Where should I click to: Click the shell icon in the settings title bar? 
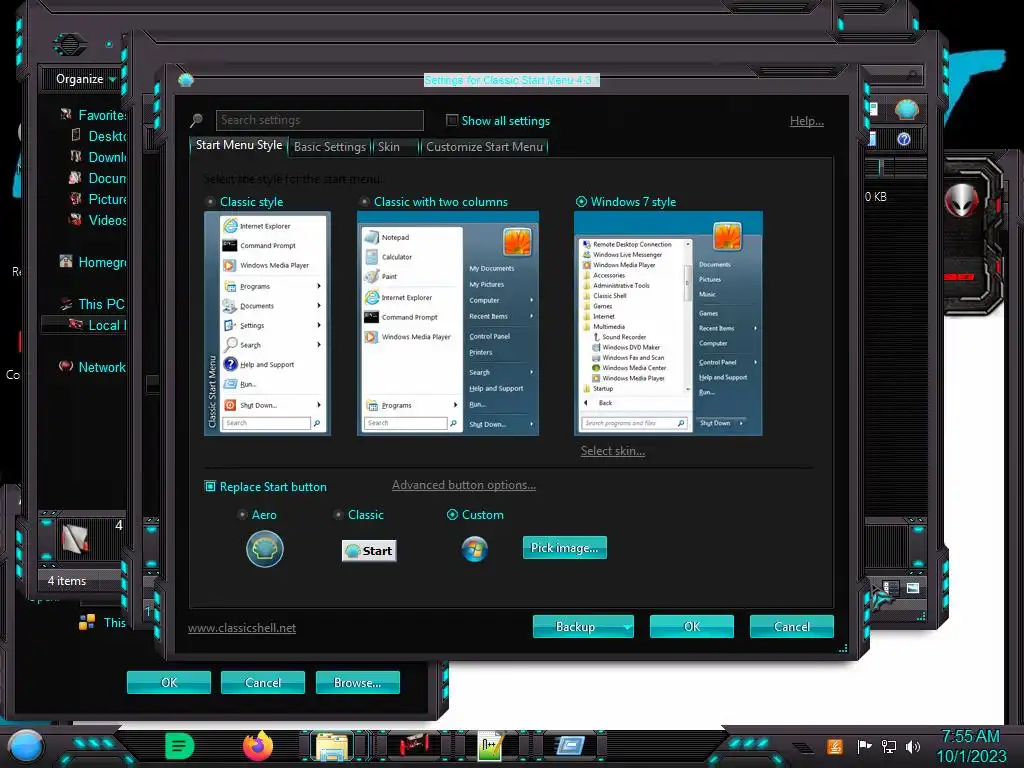click(x=186, y=80)
